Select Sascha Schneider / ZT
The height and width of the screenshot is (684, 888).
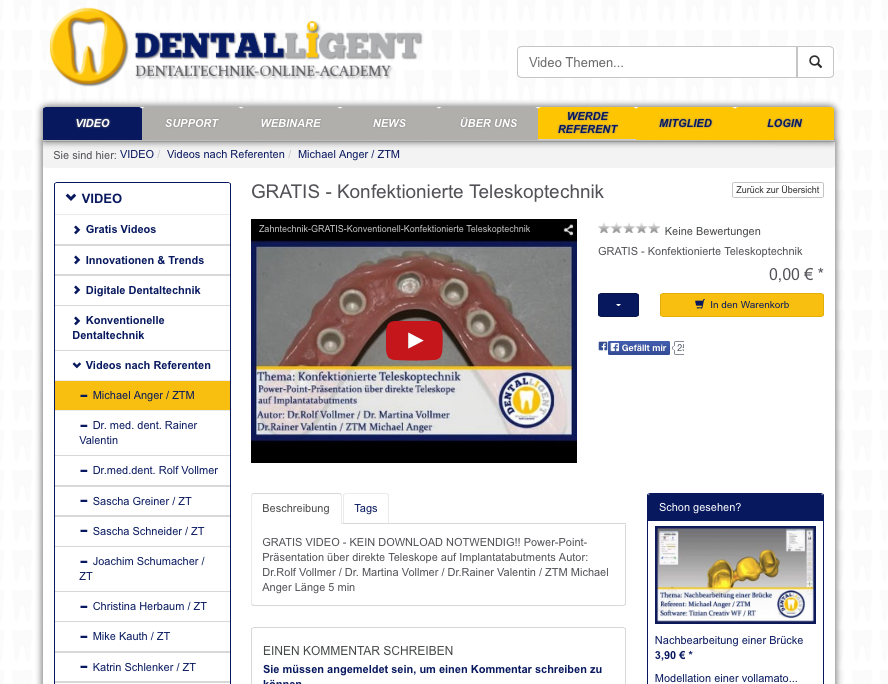(142, 531)
